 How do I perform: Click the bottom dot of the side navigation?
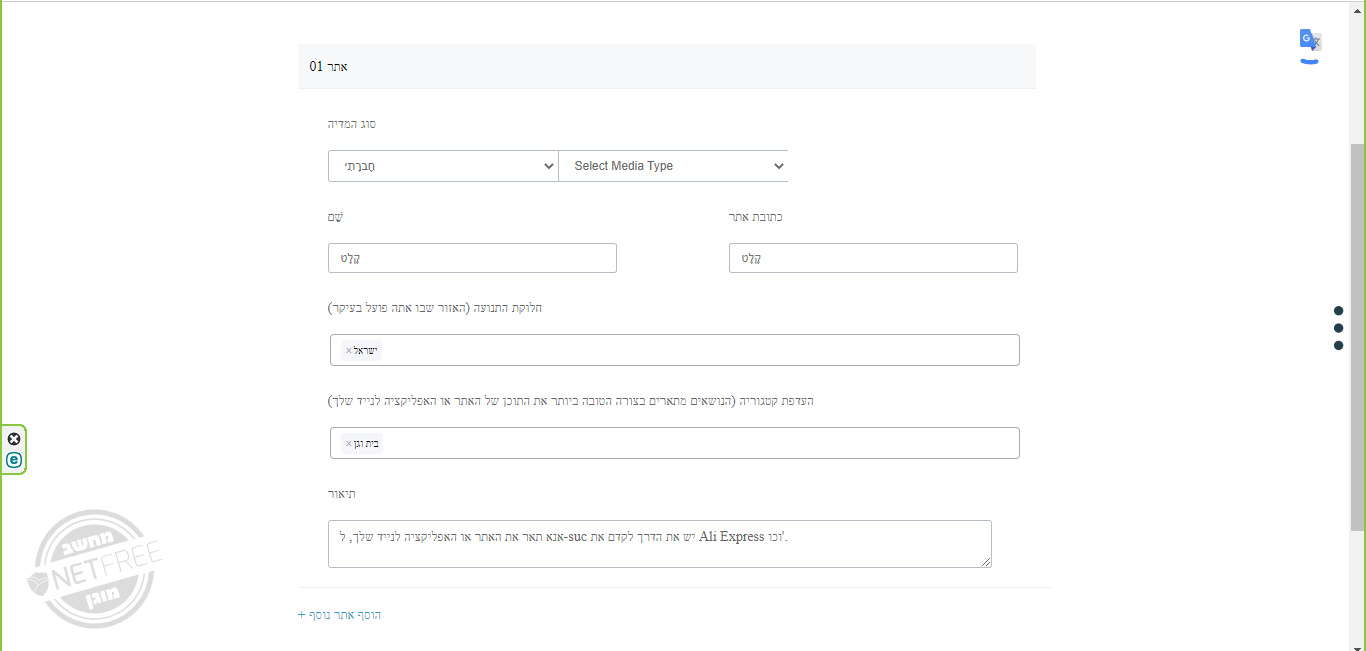coord(1338,346)
